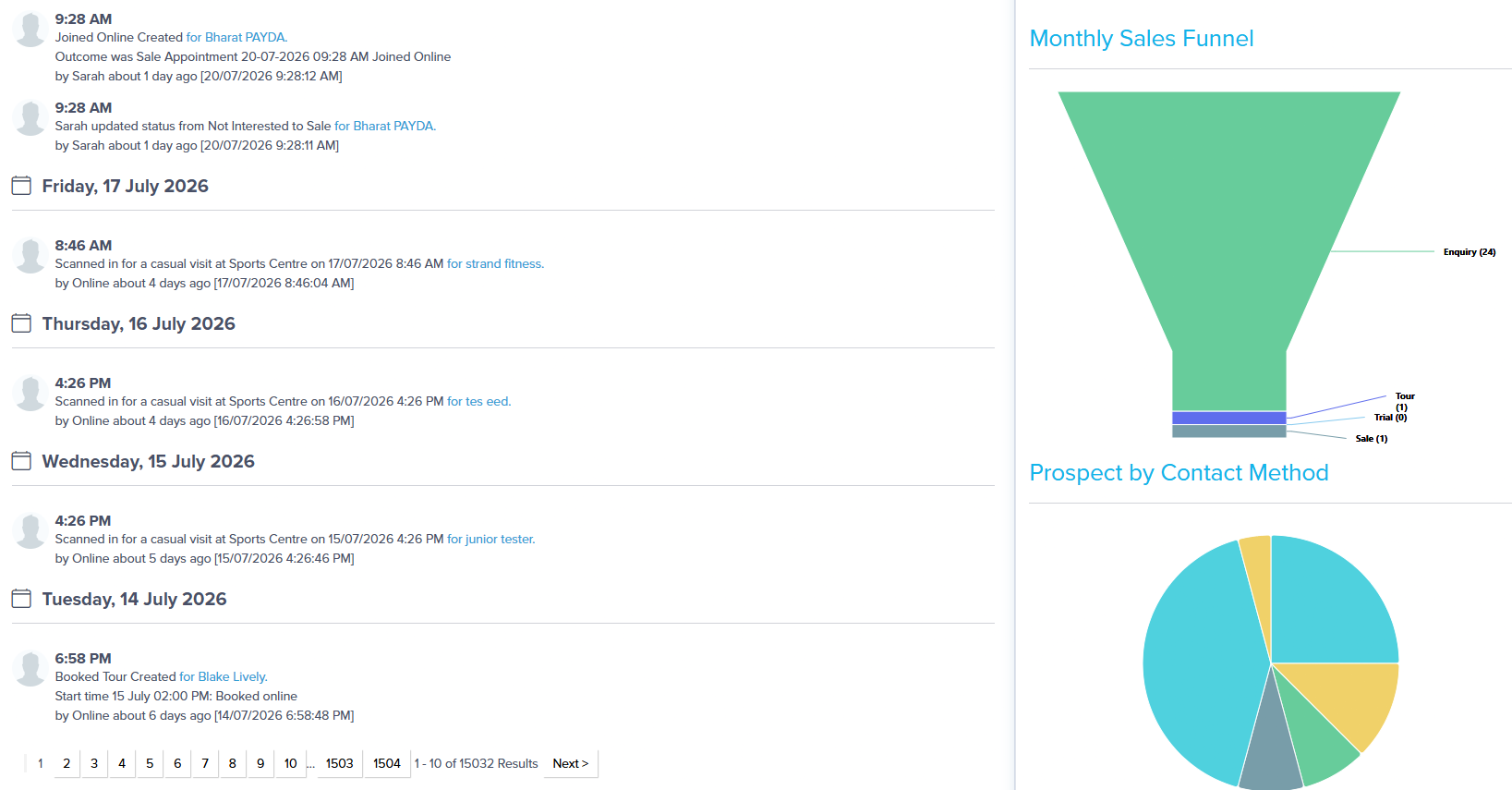Screen dimensions: 1512x790
Task: Click avatar icon next to 6:58 PM entry
Action: 30,669
